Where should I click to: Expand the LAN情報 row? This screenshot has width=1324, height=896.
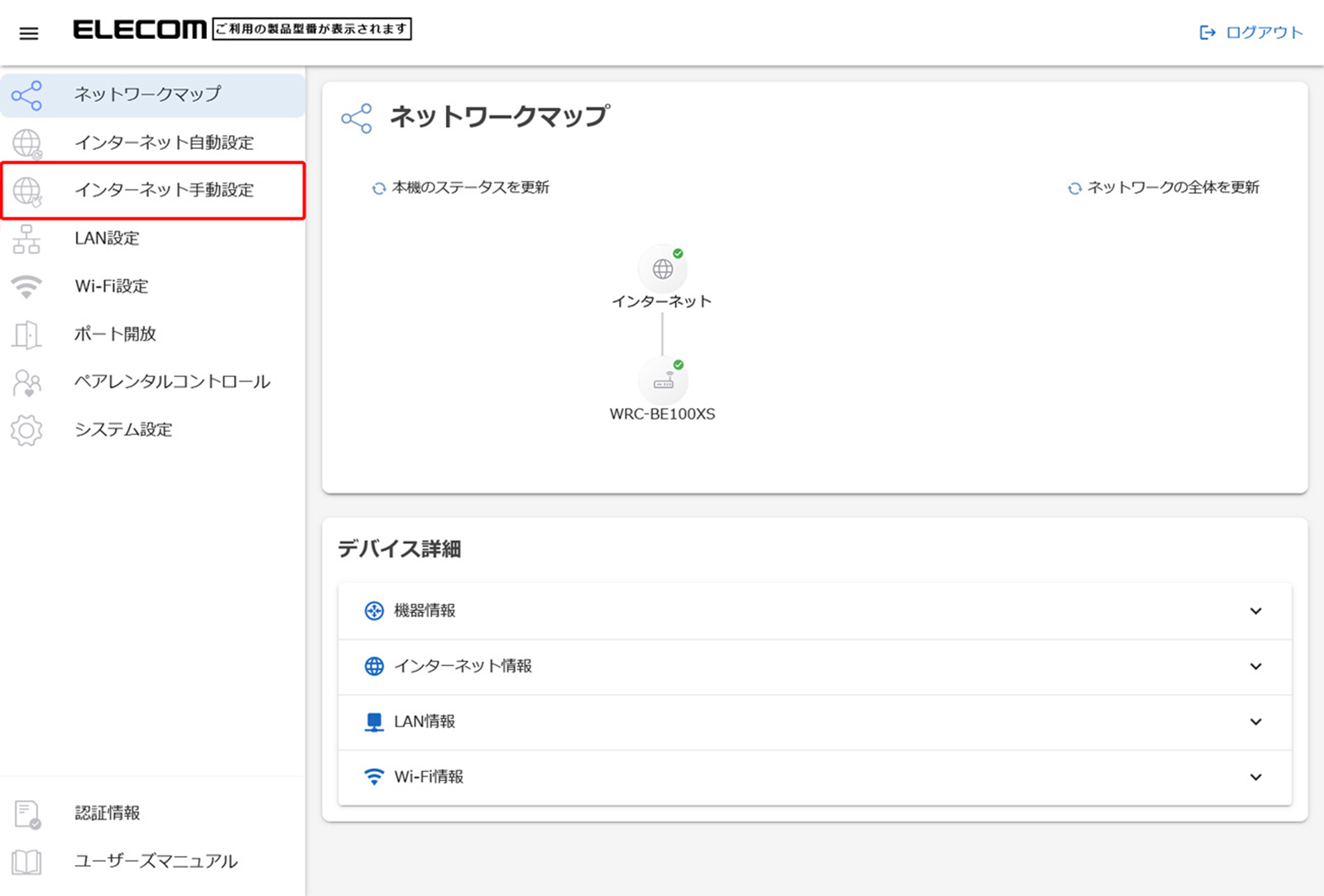pyautogui.click(x=1255, y=722)
